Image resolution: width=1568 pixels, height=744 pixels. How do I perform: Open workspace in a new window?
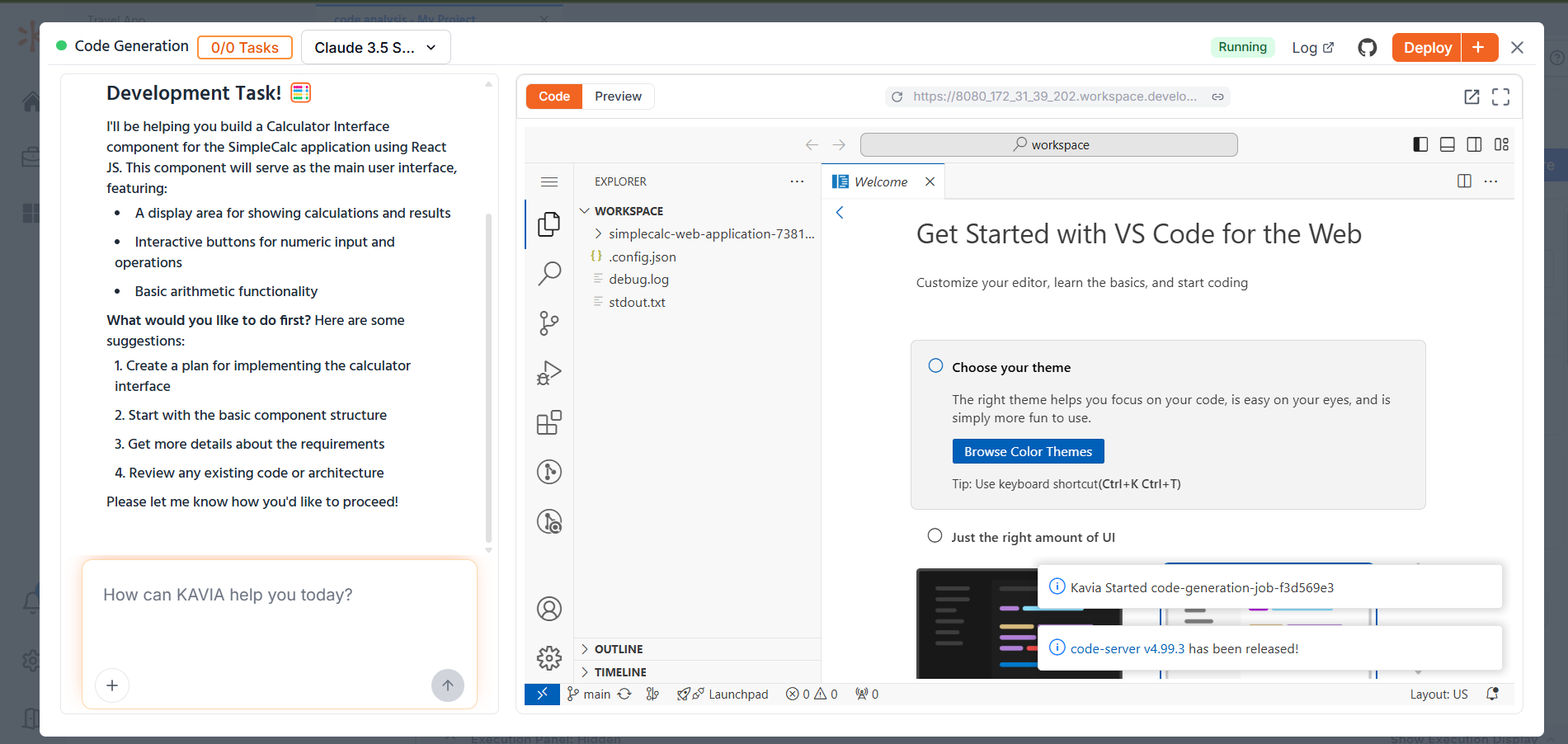(1471, 97)
